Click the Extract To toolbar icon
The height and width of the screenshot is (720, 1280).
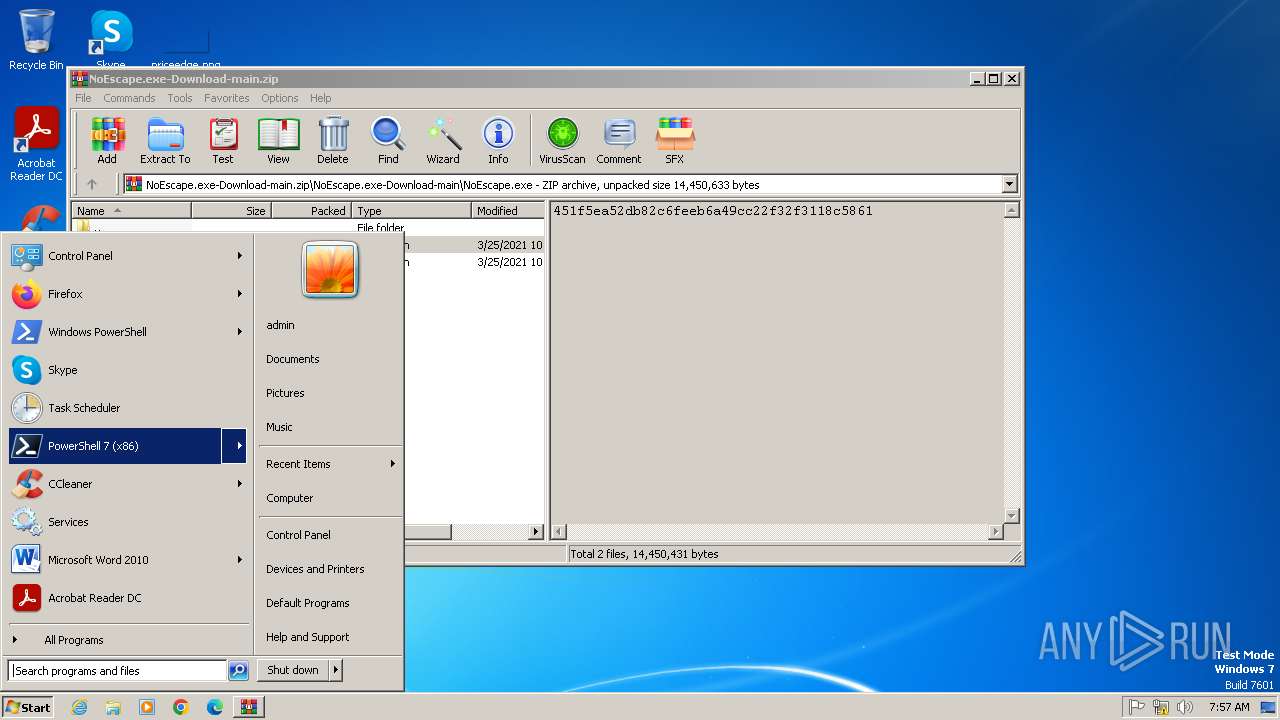pos(165,140)
